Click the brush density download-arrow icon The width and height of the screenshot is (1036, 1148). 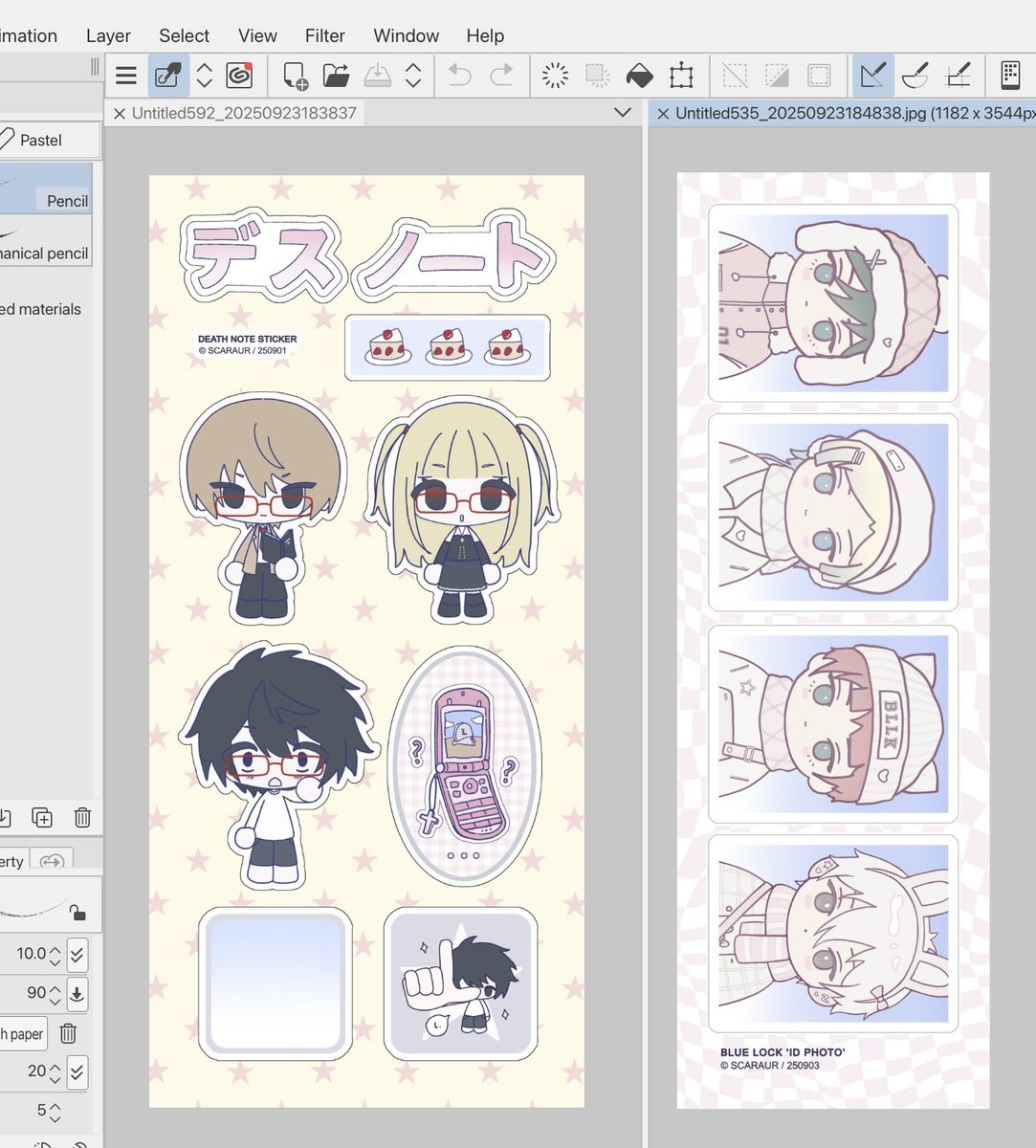(x=77, y=993)
